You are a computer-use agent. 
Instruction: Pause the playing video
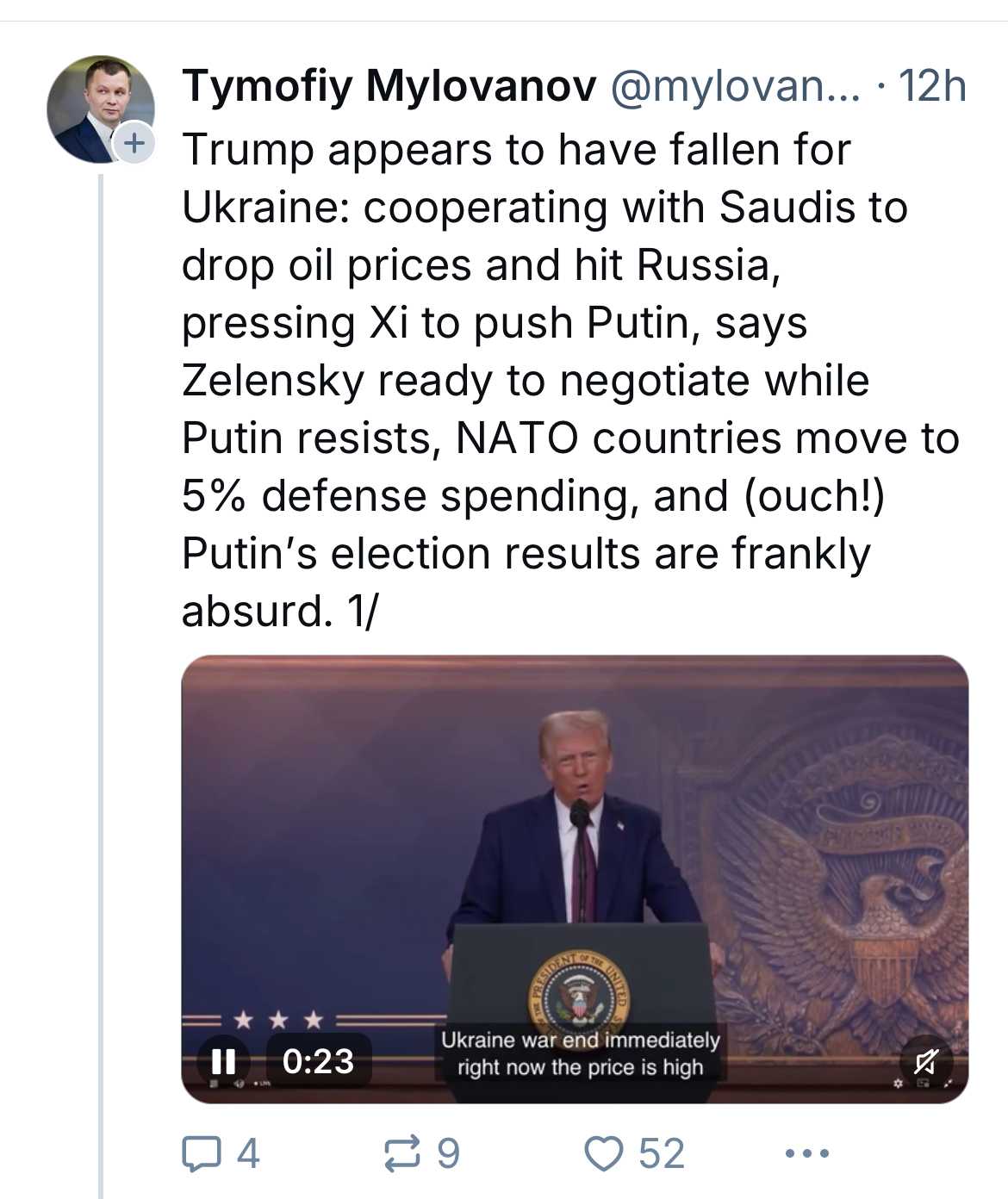tap(223, 1060)
